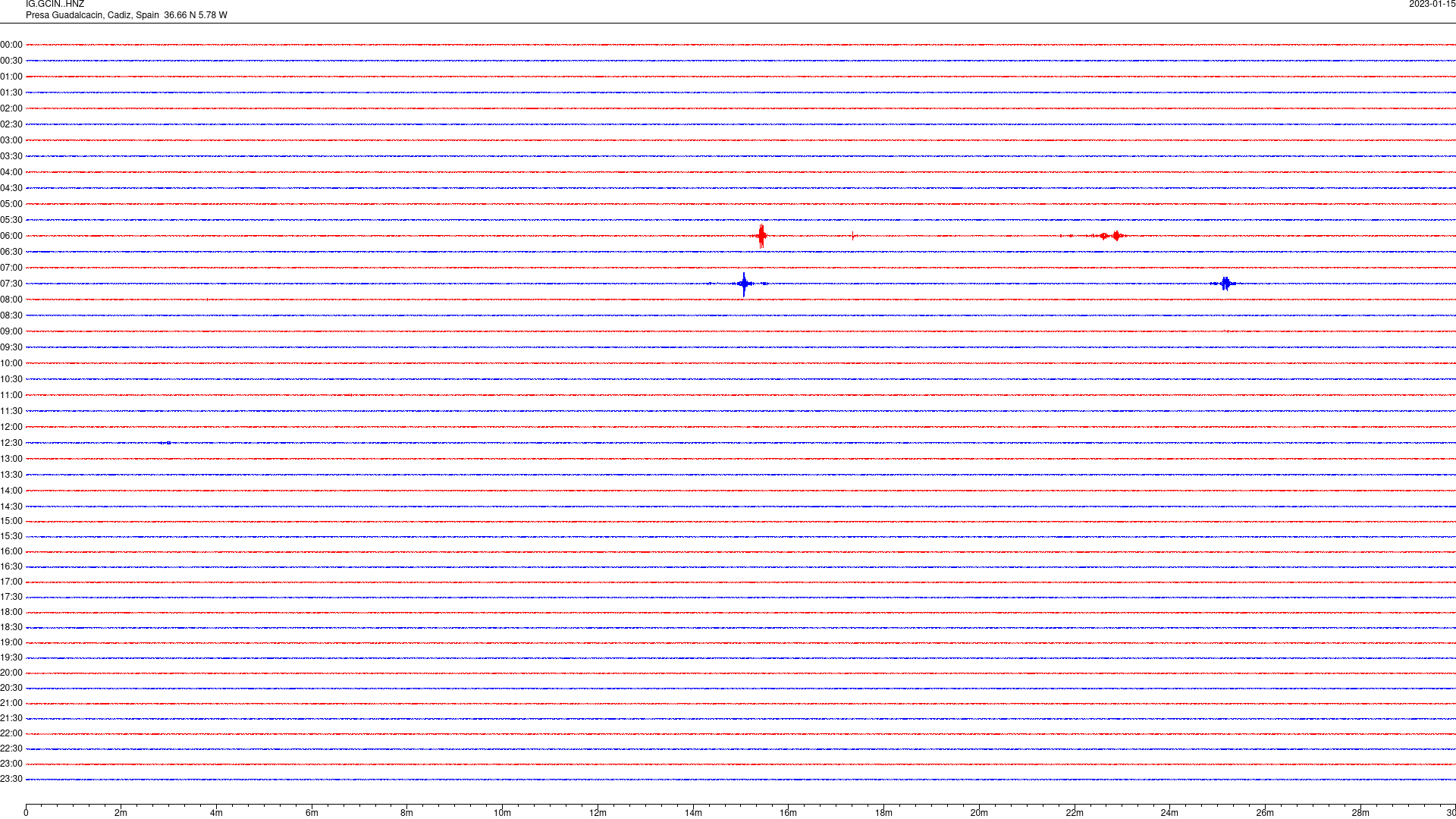The height and width of the screenshot is (819, 1456).
Task: Click the 24m axis tick label
Action: 1169,813
